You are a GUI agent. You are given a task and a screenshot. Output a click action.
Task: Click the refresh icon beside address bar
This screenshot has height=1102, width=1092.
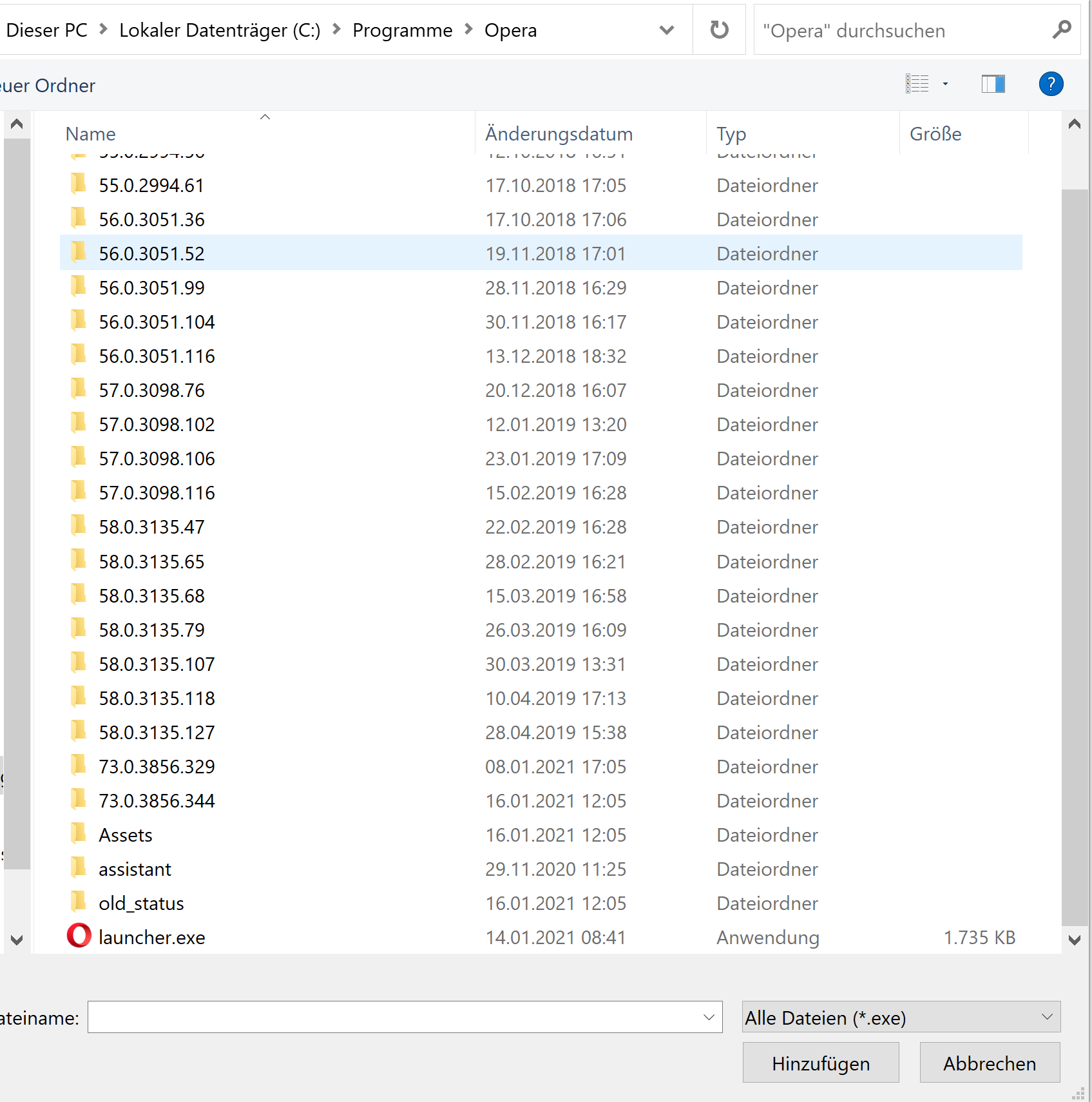[719, 30]
